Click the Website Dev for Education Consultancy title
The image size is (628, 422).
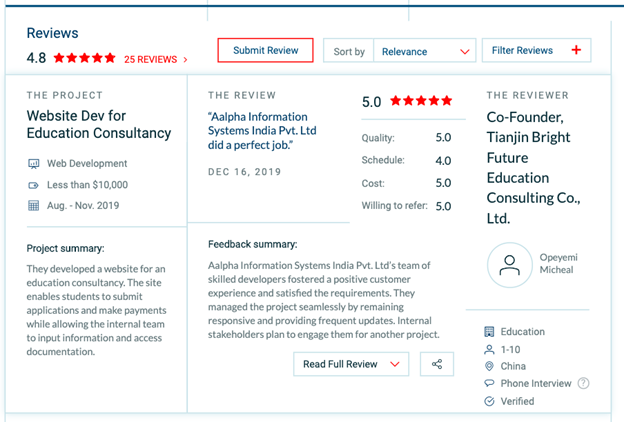pyautogui.click(x=99, y=124)
